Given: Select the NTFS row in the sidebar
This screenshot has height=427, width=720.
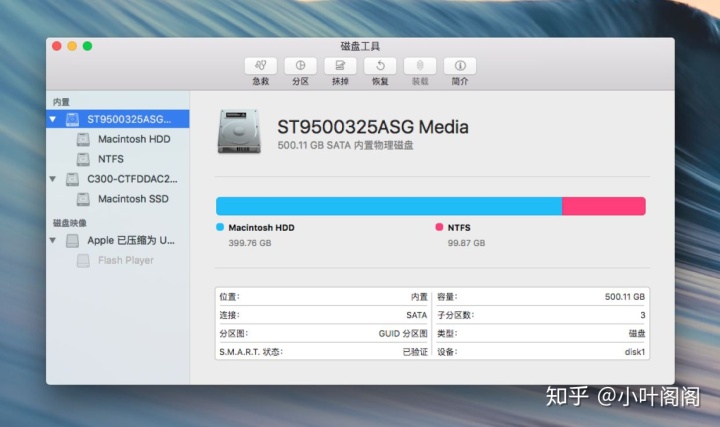Looking at the screenshot, I should point(118,159).
